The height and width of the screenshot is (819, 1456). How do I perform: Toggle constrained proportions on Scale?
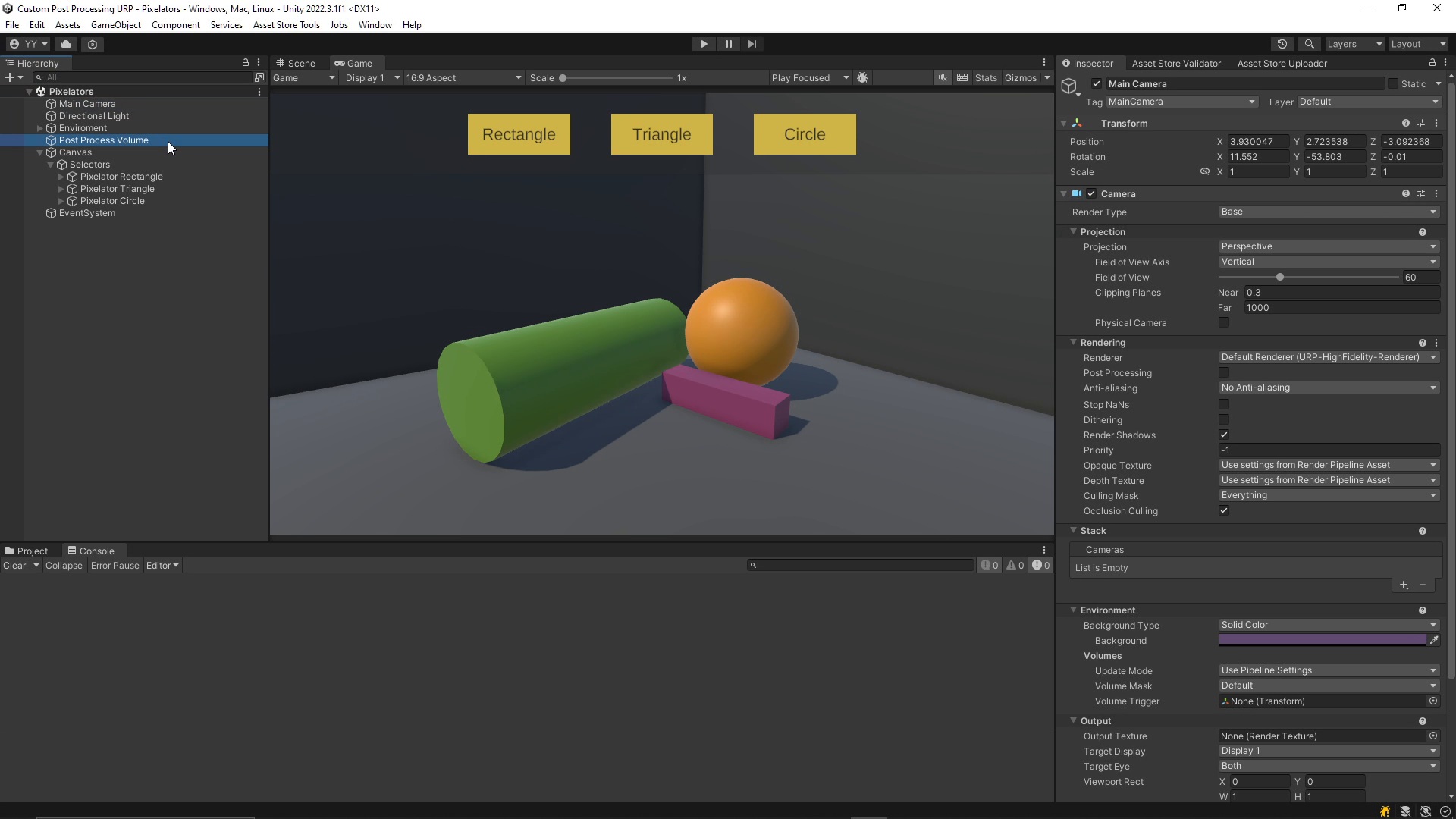click(1204, 172)
